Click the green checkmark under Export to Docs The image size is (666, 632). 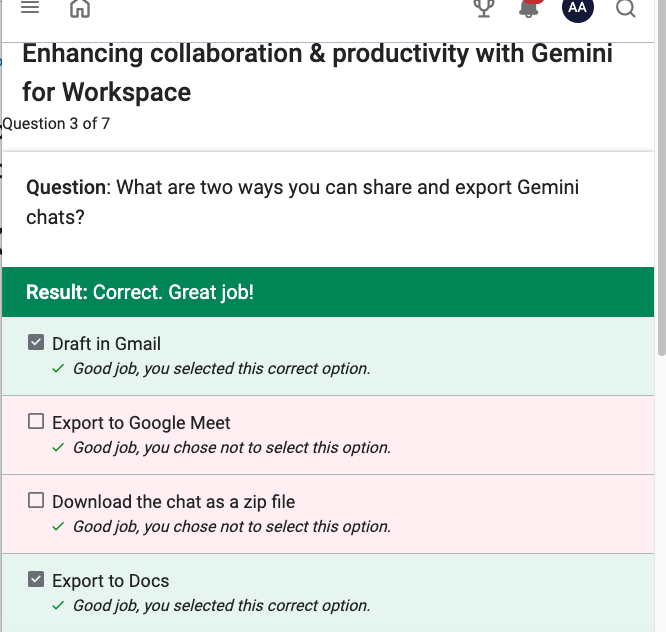58,605
